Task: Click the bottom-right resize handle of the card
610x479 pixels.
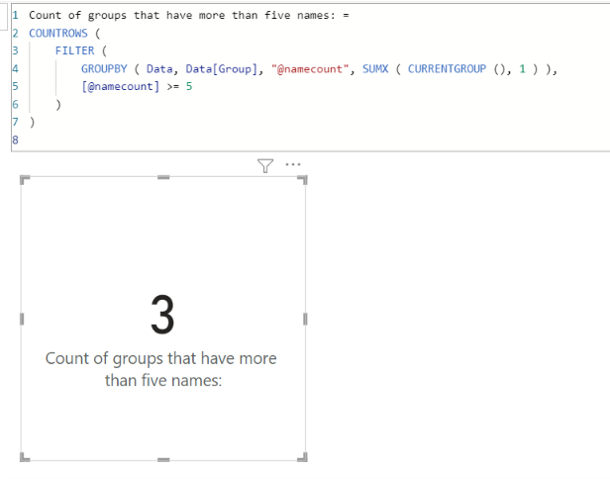Action: point(303,457)
